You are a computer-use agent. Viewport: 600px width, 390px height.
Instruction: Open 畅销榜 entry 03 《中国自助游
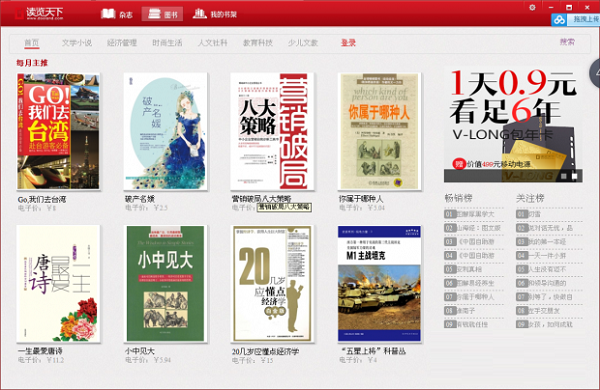(x=473, y=242)
